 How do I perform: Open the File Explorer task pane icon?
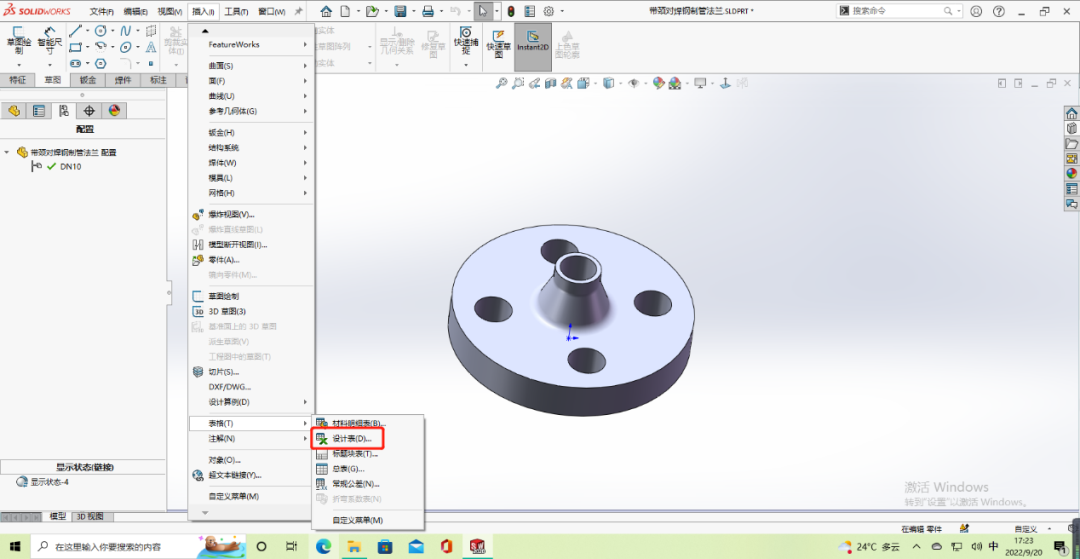1072,144
